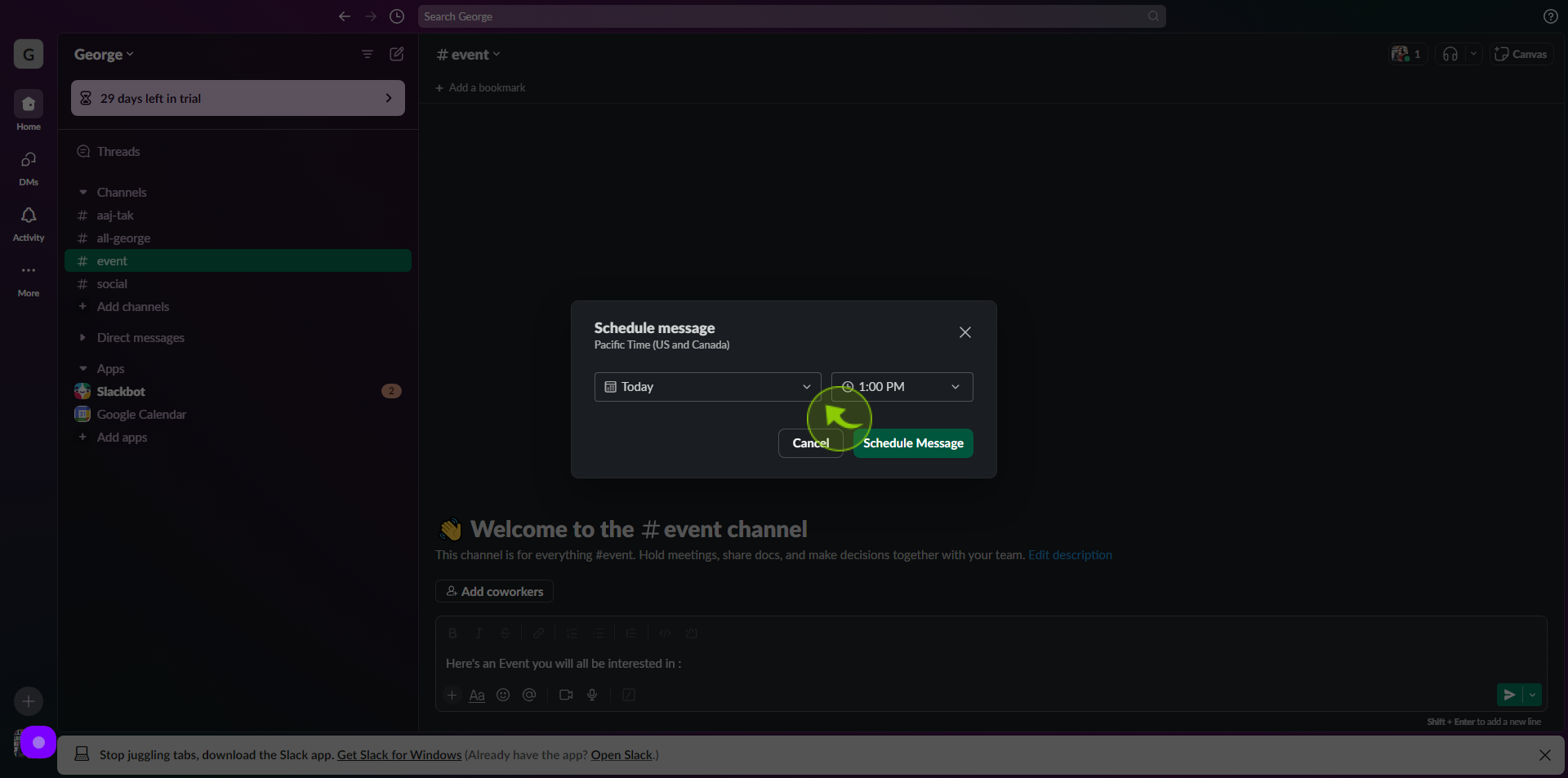Toggle ordered list in composer

pos(572,634)
